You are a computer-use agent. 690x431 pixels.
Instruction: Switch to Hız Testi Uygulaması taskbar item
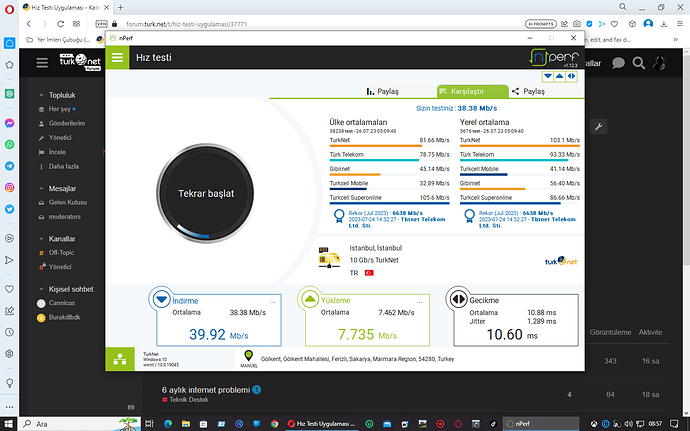click(322, 424)
